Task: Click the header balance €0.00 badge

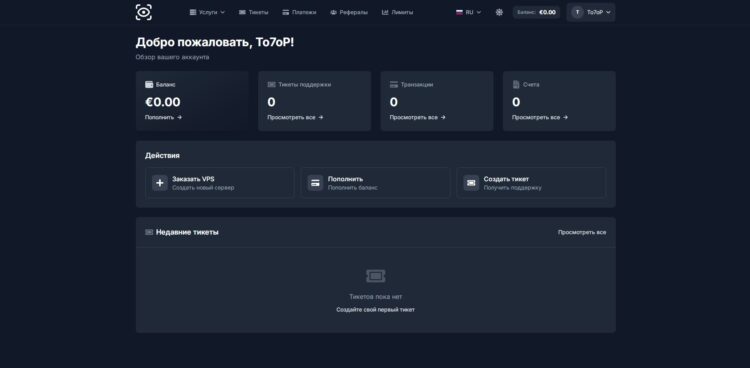Action: pos(536,12)
